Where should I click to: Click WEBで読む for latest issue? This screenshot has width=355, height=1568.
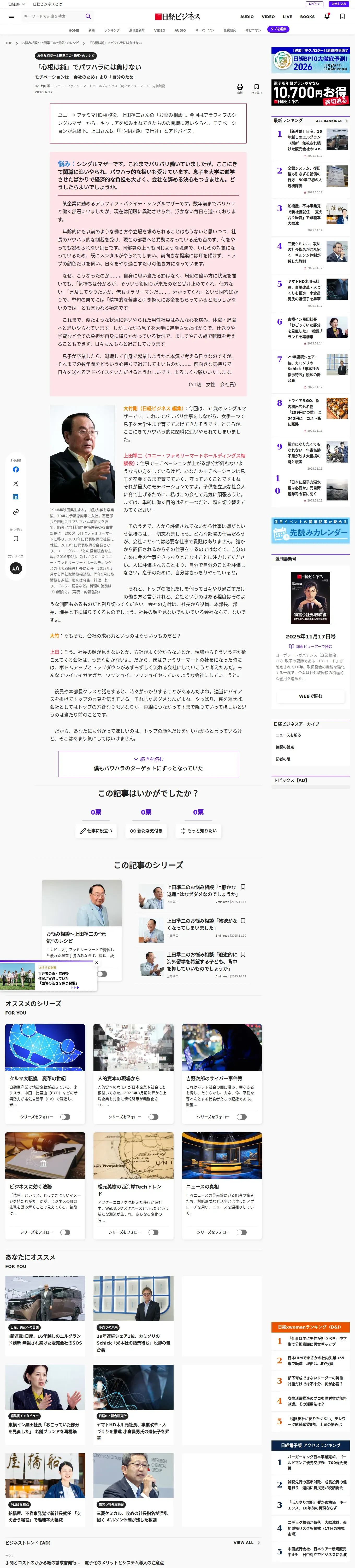click(311, 696)
